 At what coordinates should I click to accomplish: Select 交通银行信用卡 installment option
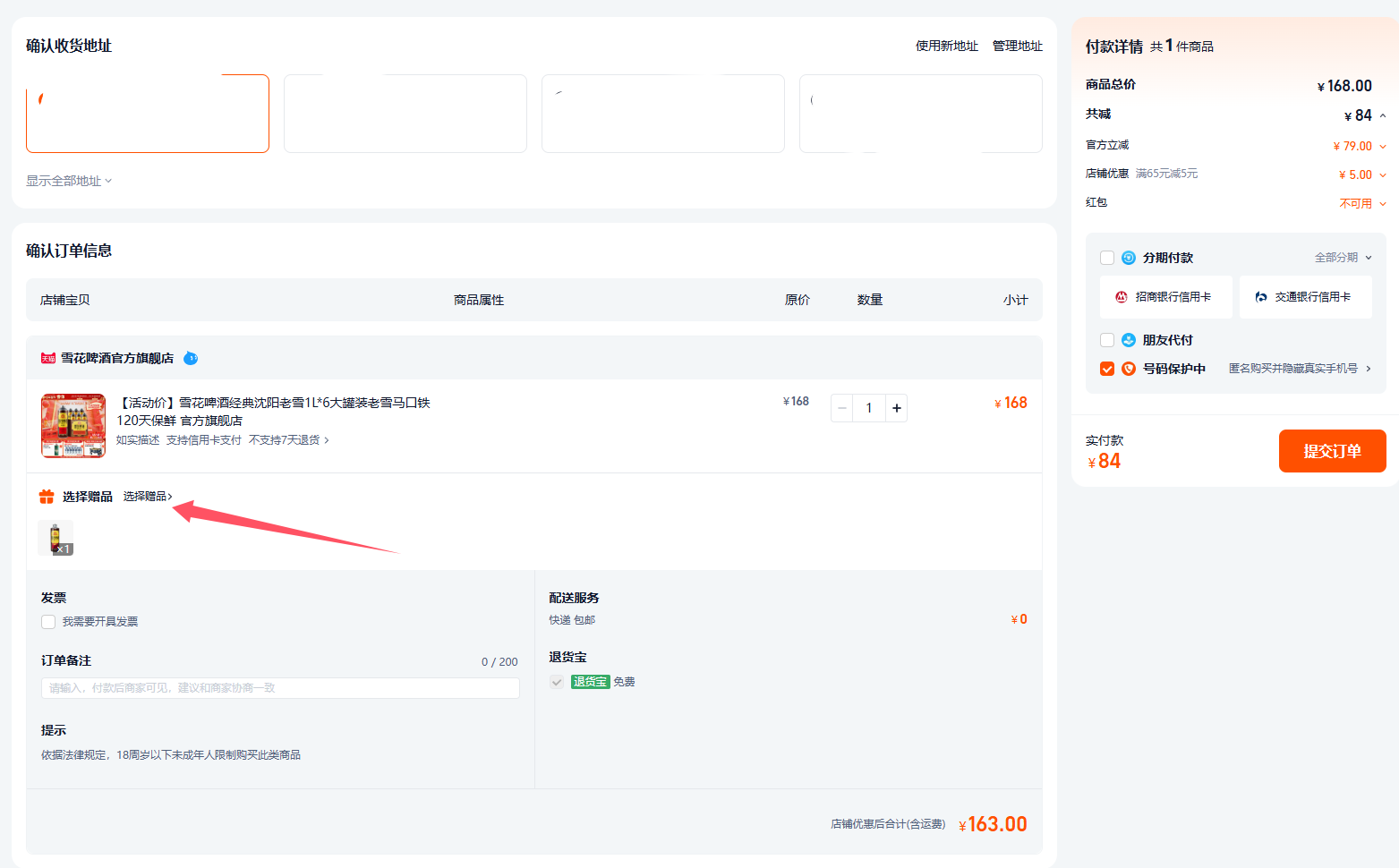(1305, 297)
